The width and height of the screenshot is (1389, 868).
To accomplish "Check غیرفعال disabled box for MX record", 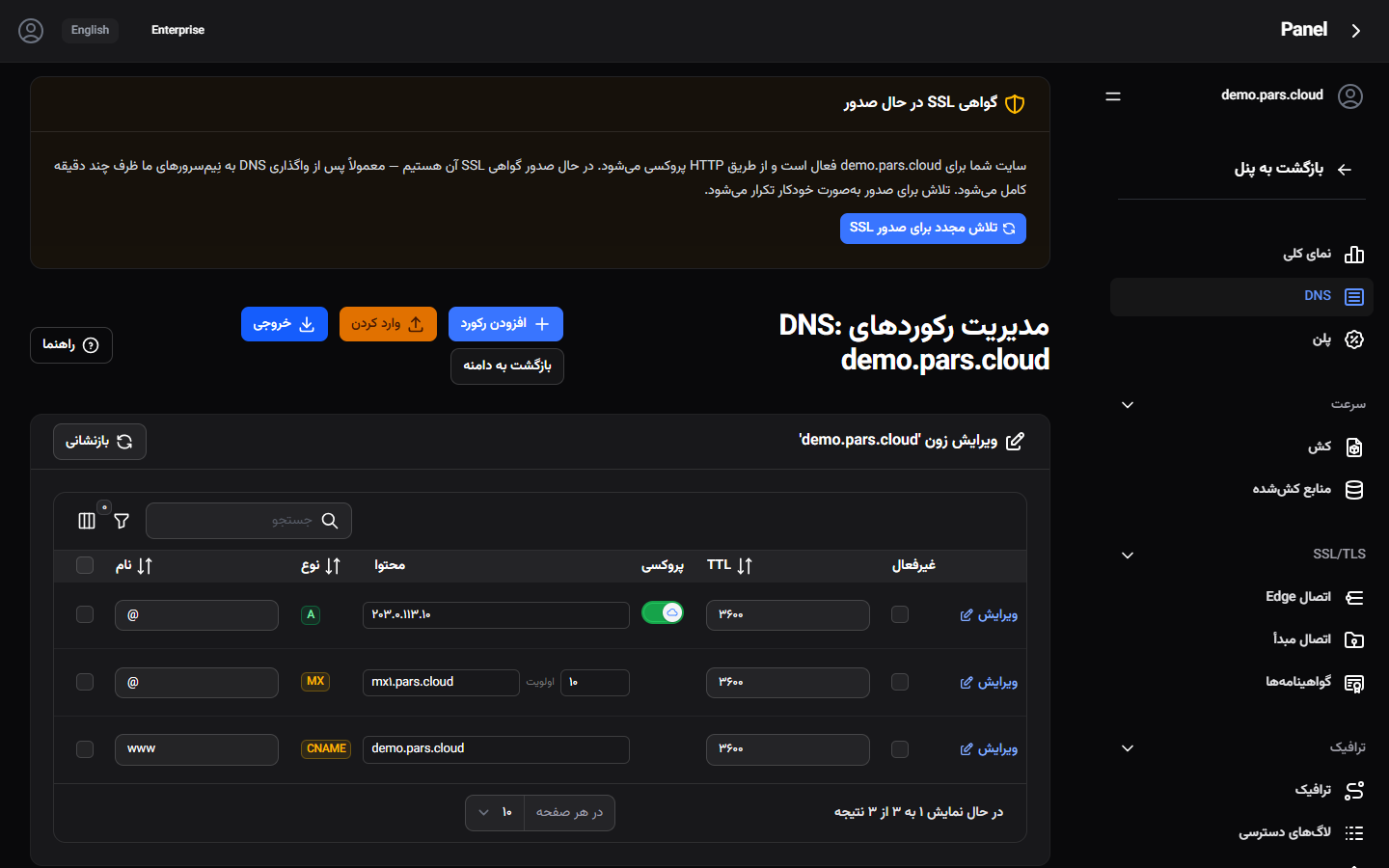I will 900,682.
